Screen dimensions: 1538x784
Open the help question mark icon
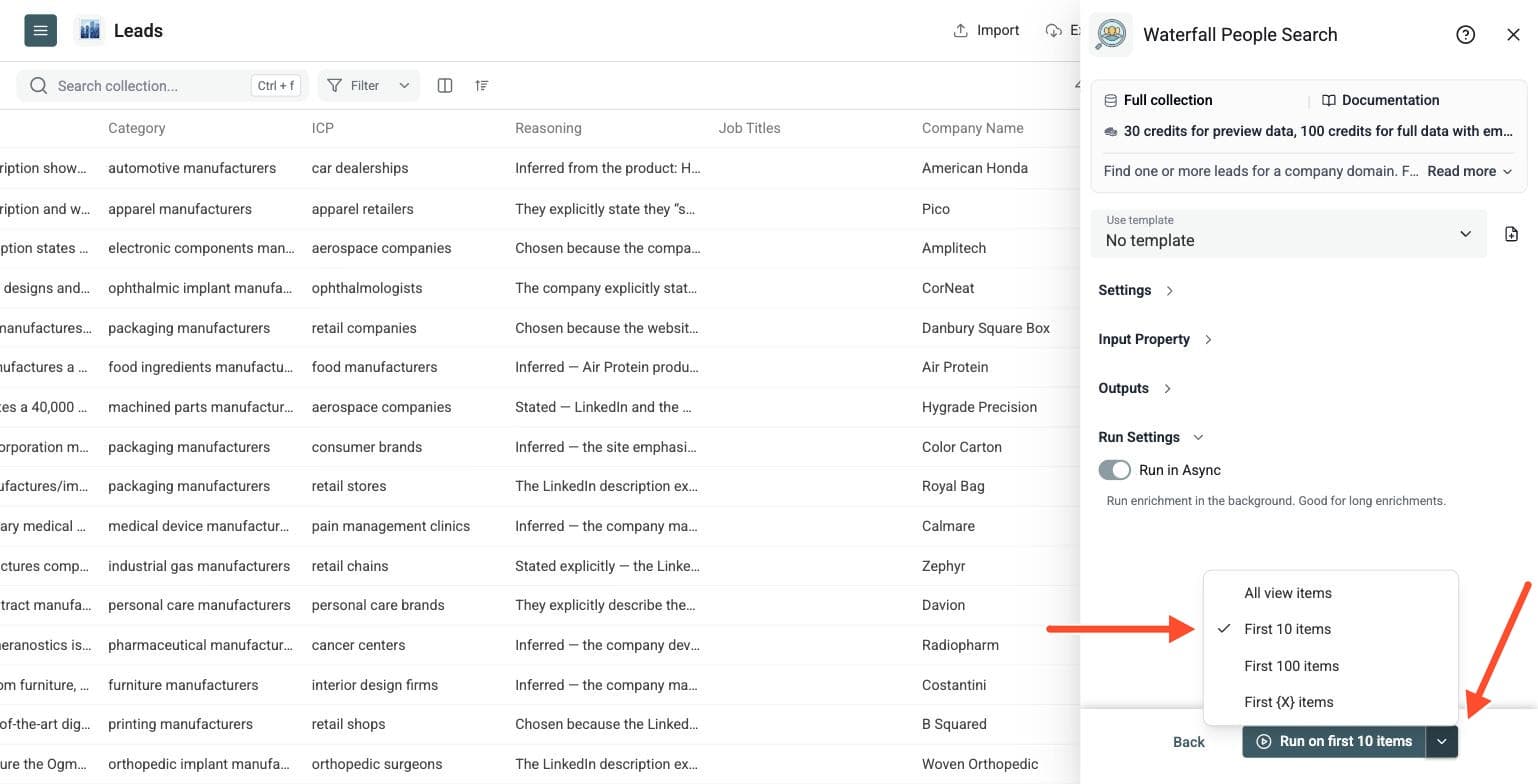(x=1466, y=35)
